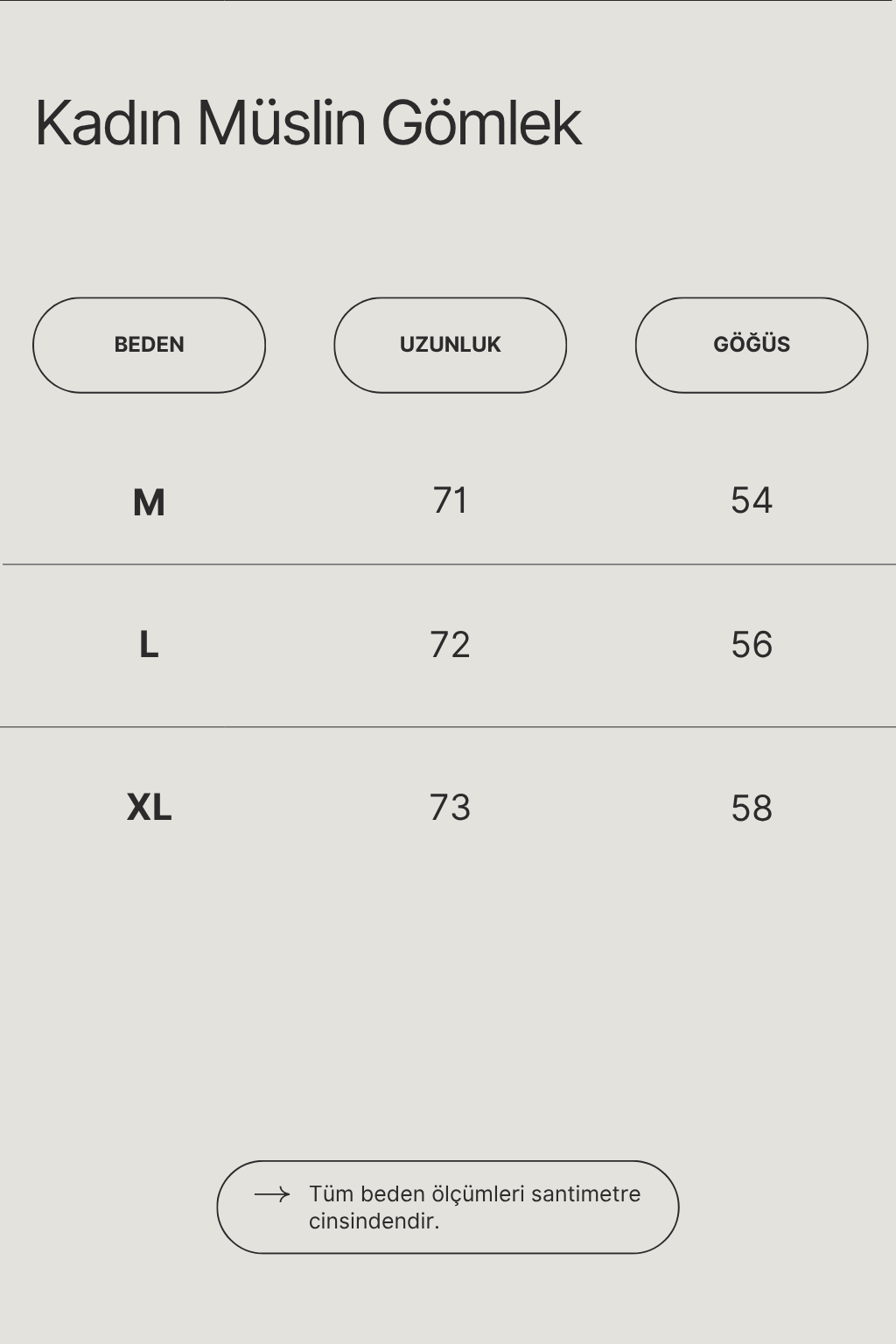The width and height of the screenshot is (896, 1344).
Task: Click chest value 58 for size XL
Action: pos(752,808)
